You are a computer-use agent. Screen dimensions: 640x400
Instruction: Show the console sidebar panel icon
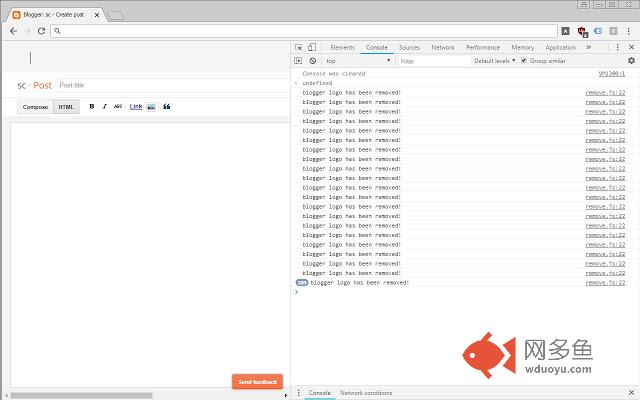point(298,61)
